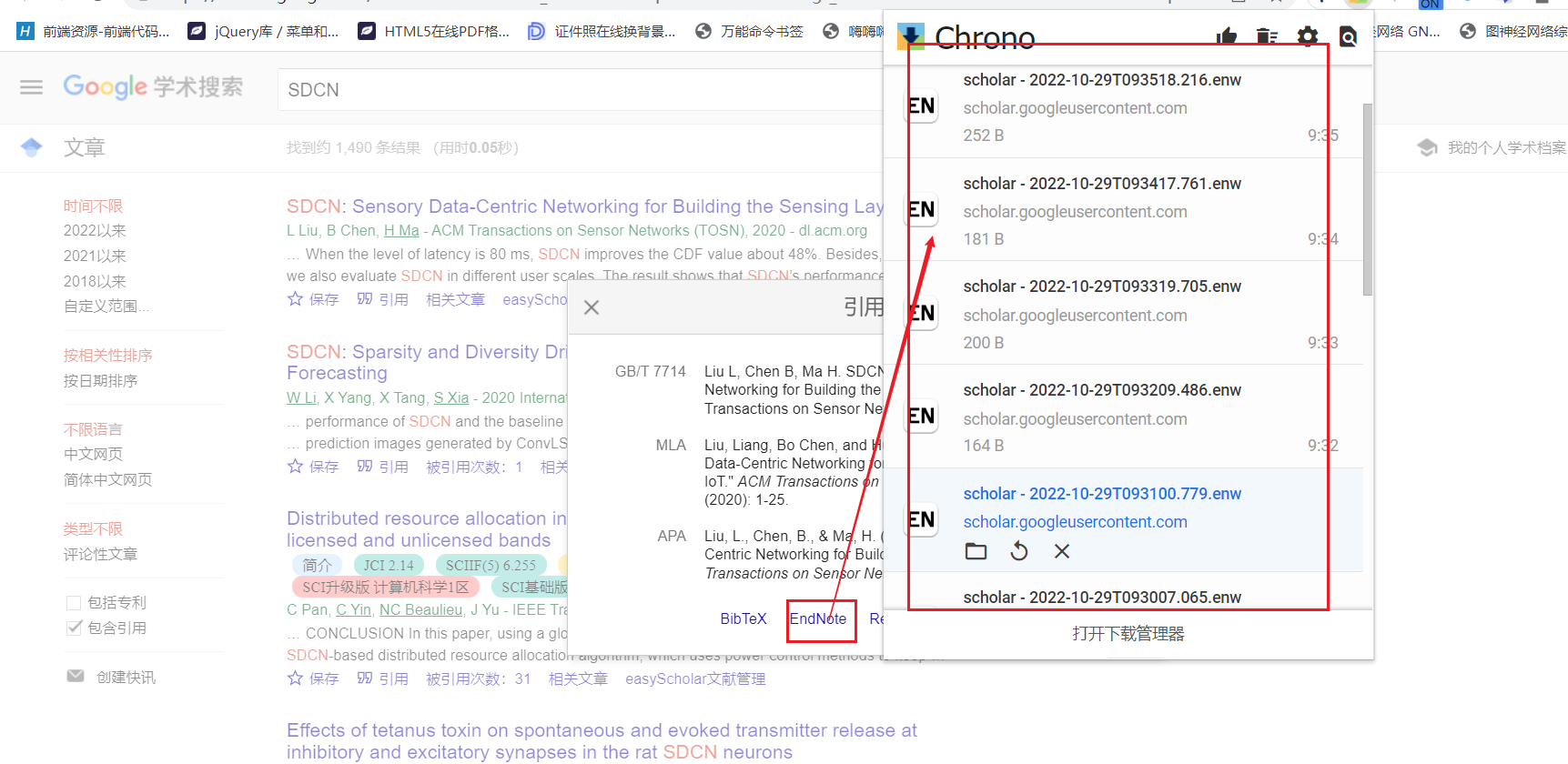Screen dimensions: 1568x764
Task: Click the SDCN search input field
Action: click(581, 90)
